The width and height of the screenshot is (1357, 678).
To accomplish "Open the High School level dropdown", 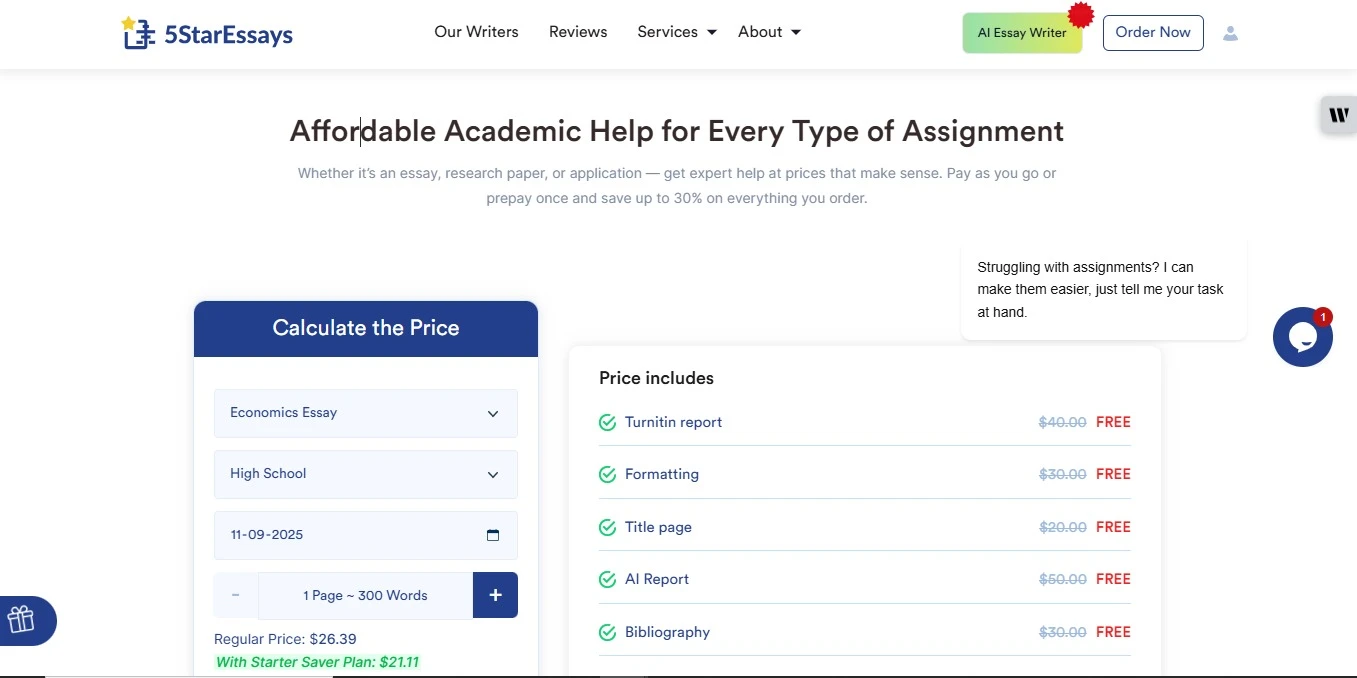I will [x=366, y=474].
